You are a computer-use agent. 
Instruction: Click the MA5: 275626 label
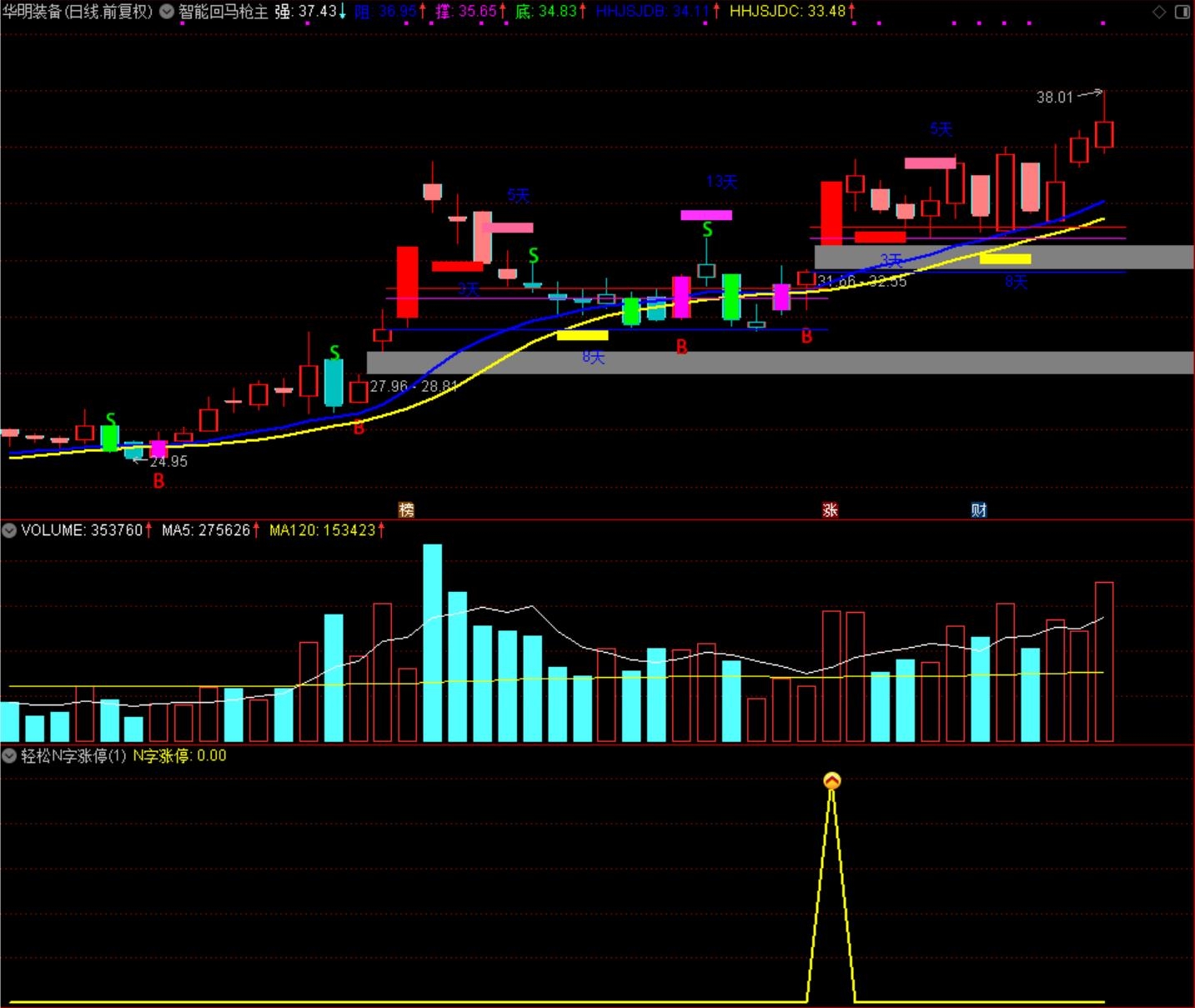[211, 530]
